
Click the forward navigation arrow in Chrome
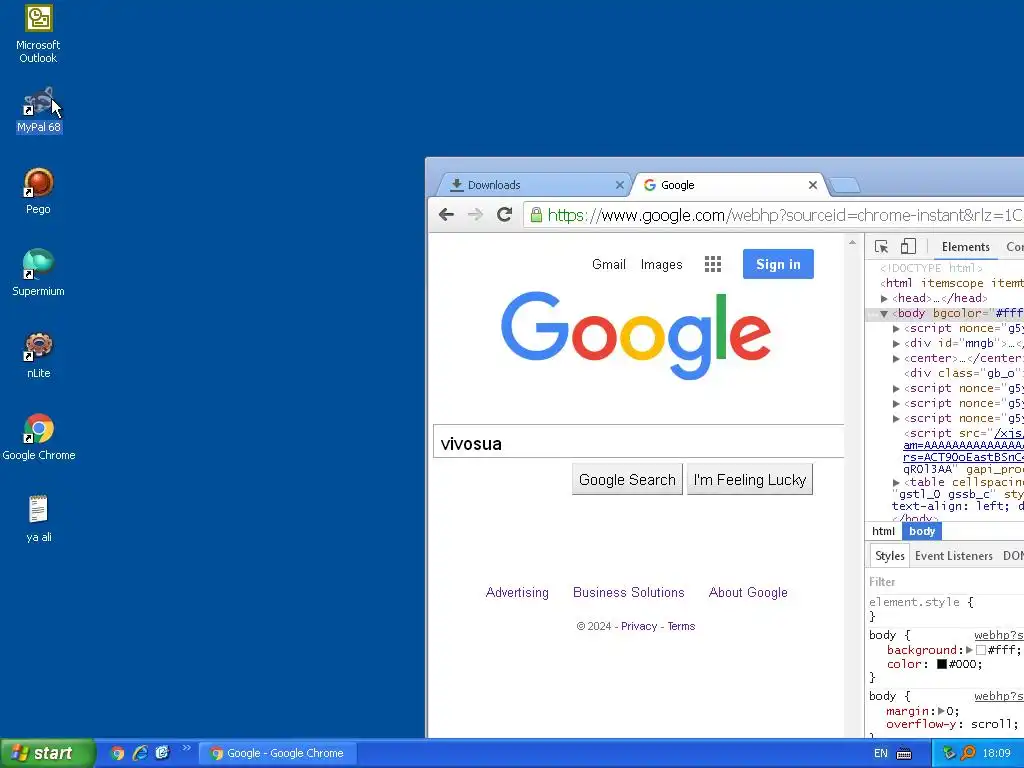coord(475,215)
